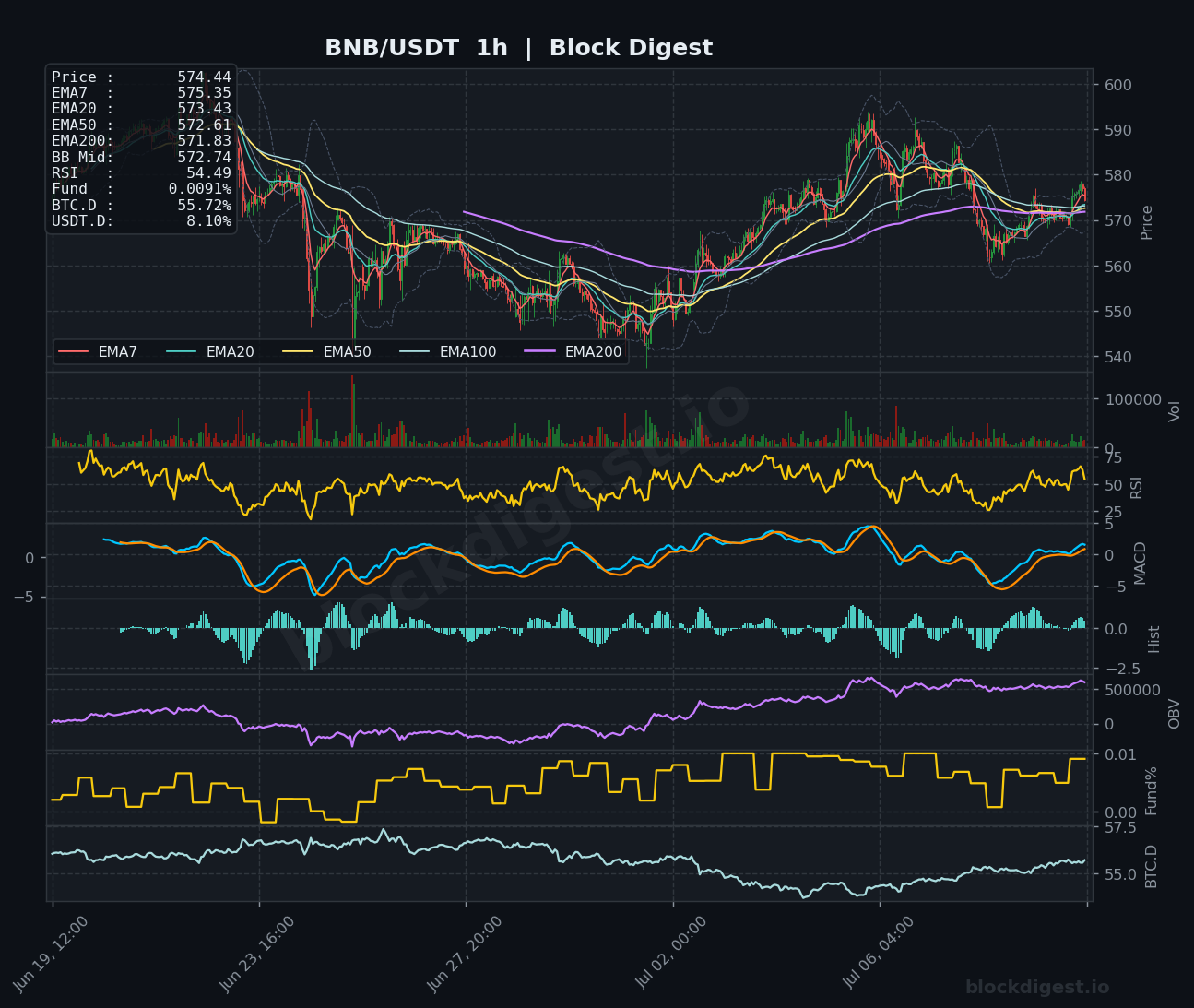Click the chart title 'BNB/USDT 1h | Block Digest'
Screen dimensions: 1194x1008
[x=518, y=48]
